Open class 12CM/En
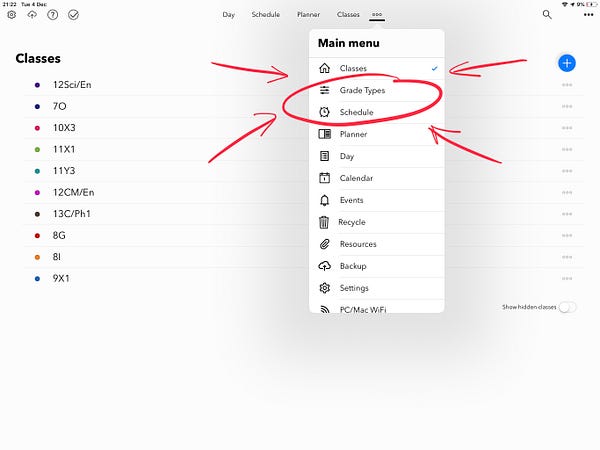This screenshot has height=450, width=600. pyautogui.click(x=73, y=192)
